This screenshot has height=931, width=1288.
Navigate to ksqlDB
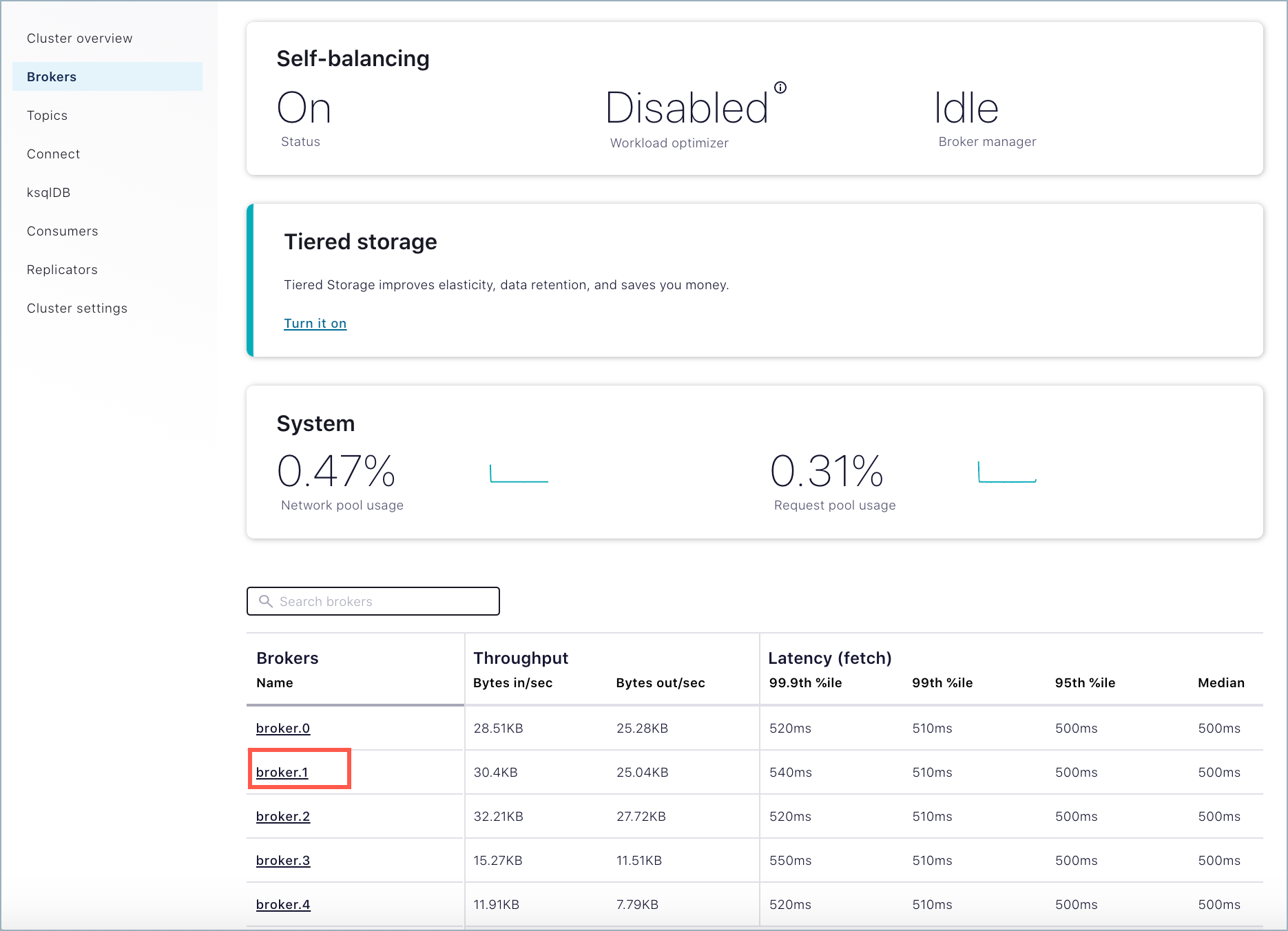(48, 193)
